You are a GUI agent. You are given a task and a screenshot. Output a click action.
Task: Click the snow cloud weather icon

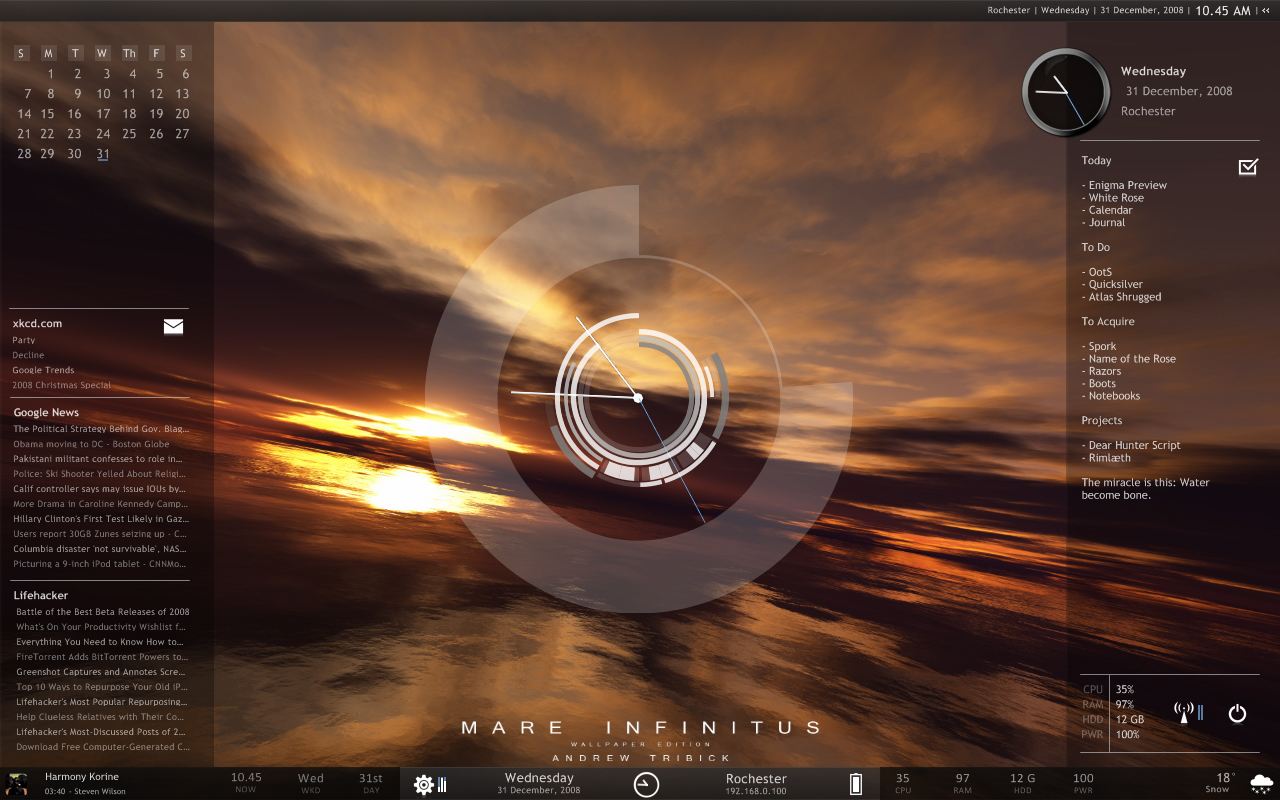coord(1261,783)
